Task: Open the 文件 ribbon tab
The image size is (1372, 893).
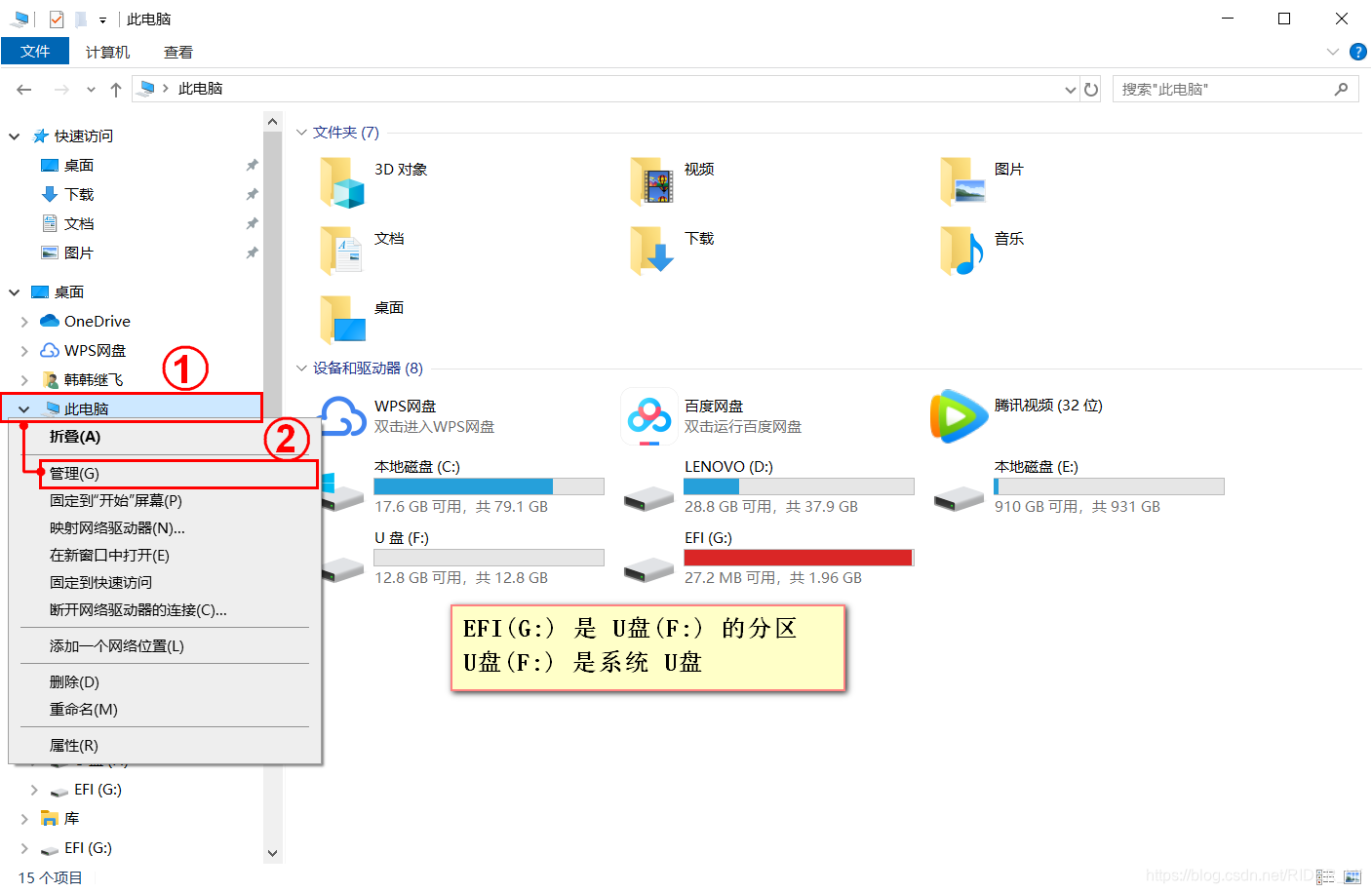Action: (35, 52)
